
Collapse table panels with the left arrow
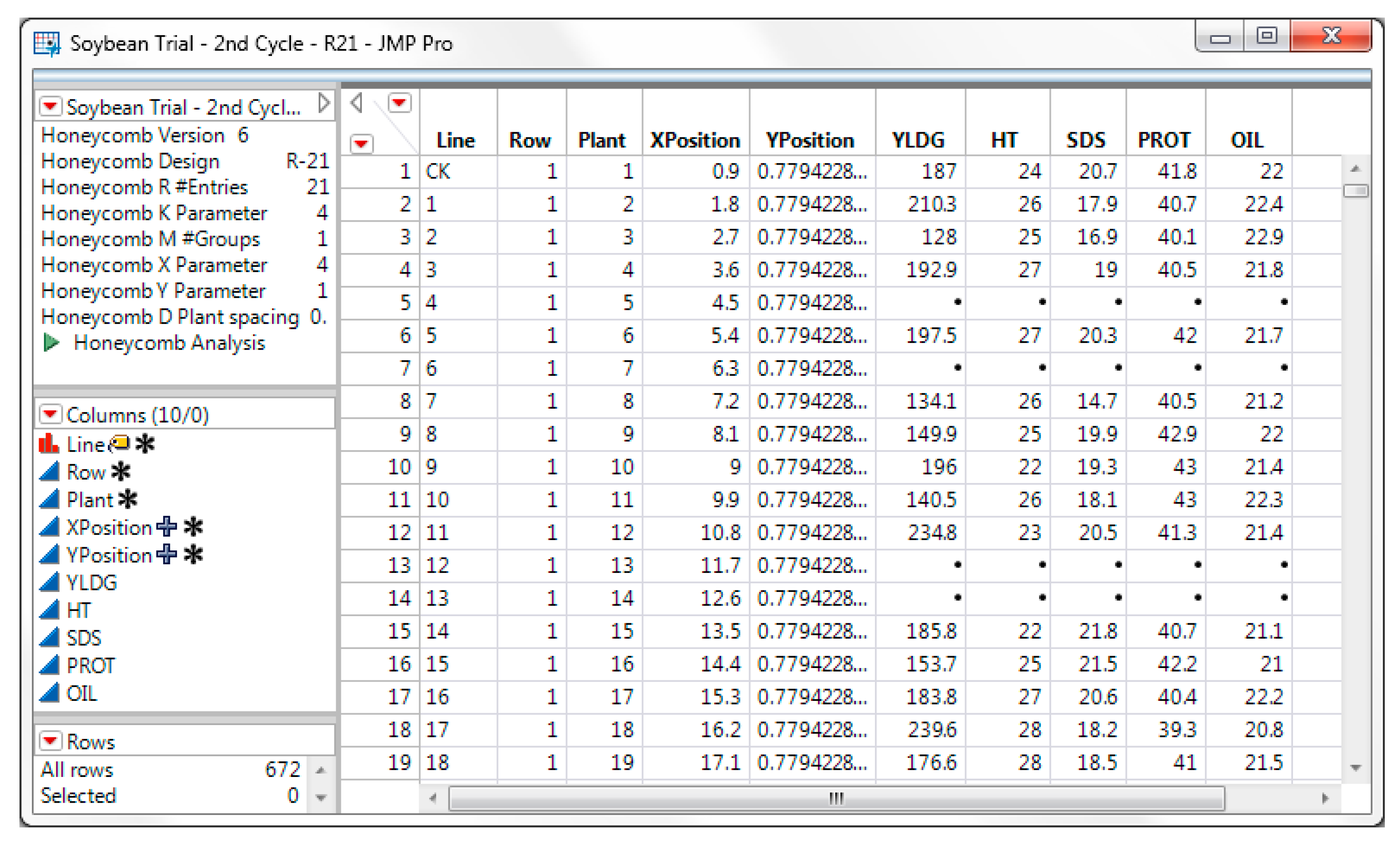click(357, 103)
